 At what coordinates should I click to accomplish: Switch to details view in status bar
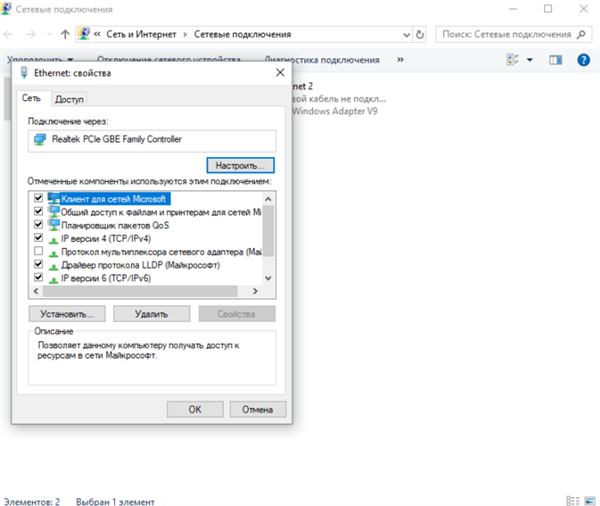tap(573, 501)
